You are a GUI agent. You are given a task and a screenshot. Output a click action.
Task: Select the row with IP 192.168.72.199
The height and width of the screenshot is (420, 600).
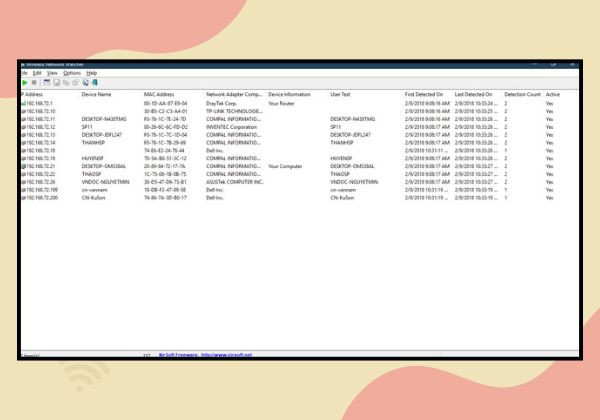[299, 190]
